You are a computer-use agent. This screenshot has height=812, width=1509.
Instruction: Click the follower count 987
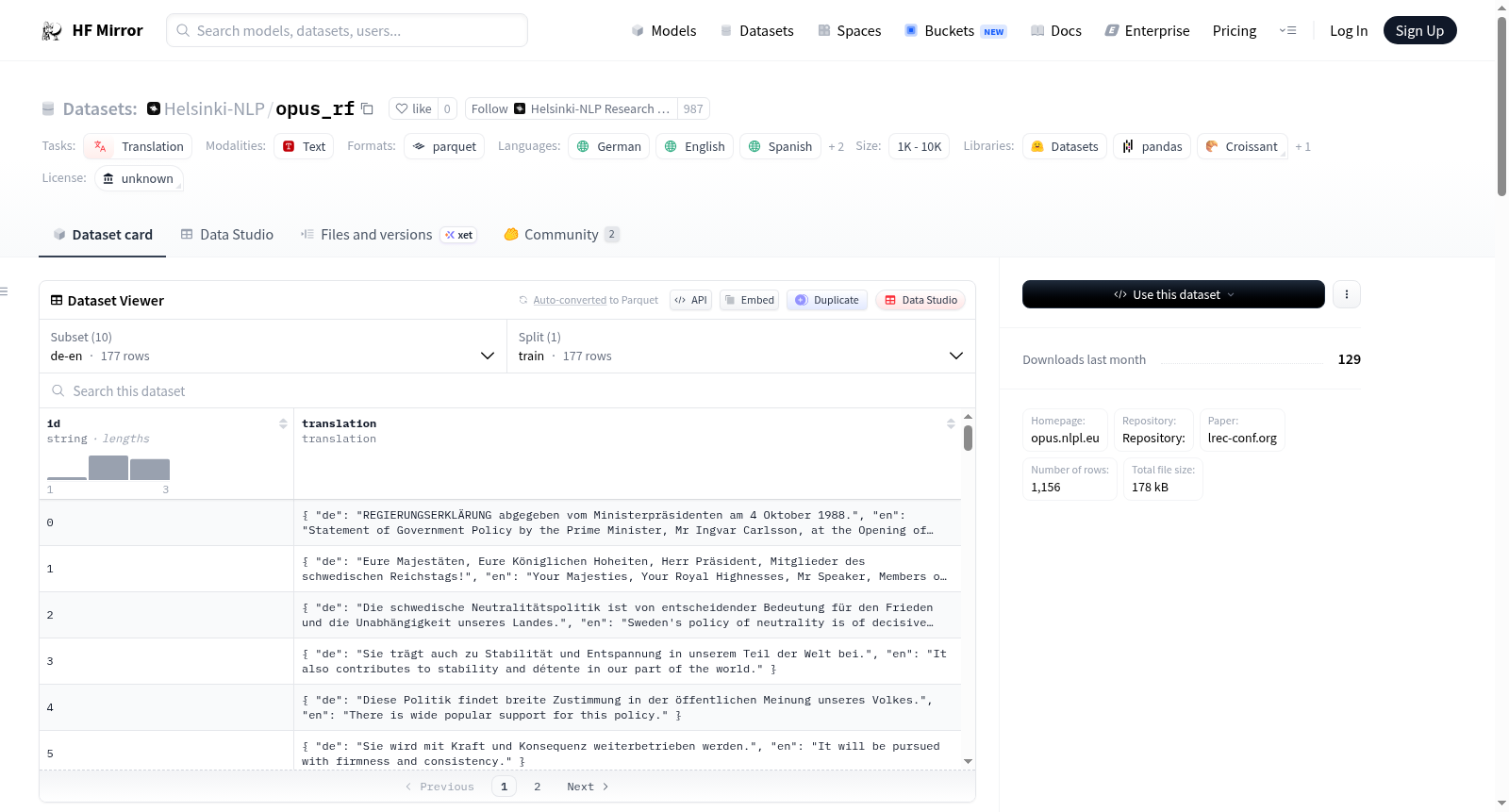pos(693,109)
